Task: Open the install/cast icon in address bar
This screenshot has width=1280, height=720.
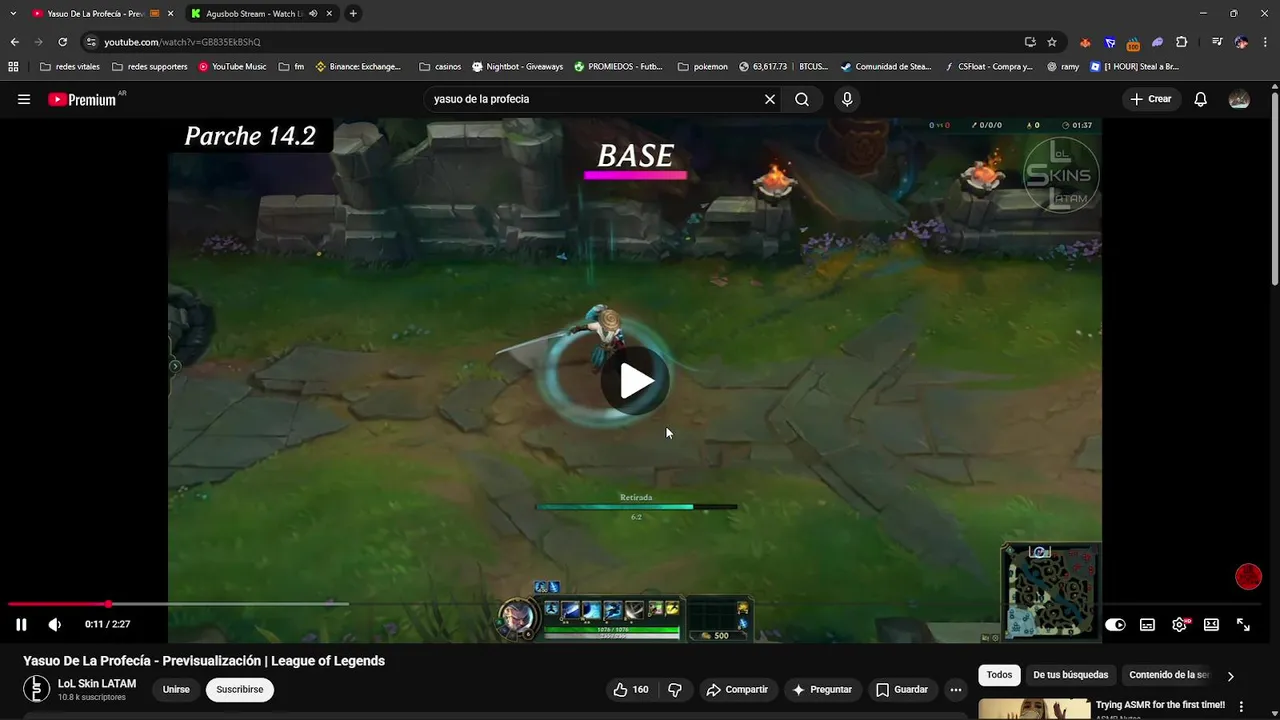Action: pyautogui.click(x=1030, y=42)
